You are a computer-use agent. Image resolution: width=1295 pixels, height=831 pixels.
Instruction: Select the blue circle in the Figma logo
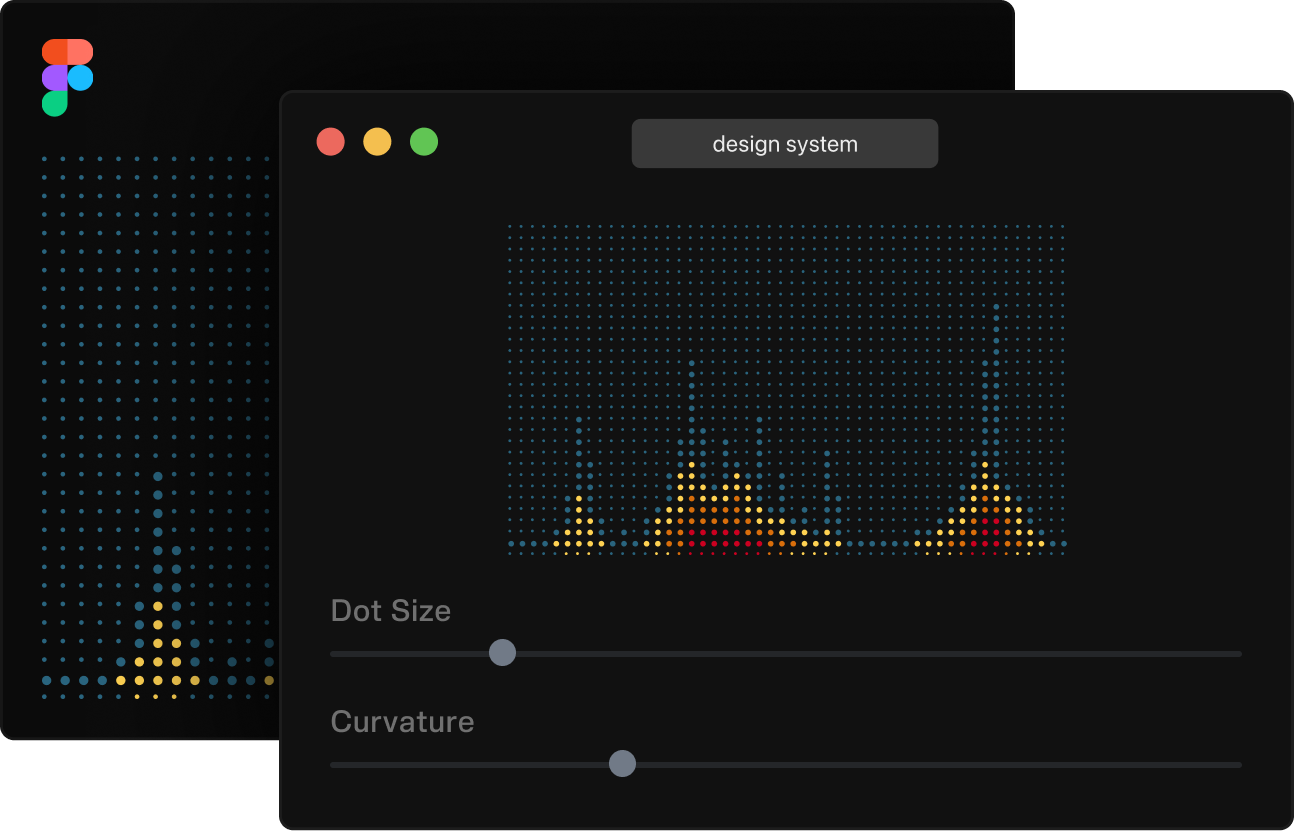click(80, 77)
